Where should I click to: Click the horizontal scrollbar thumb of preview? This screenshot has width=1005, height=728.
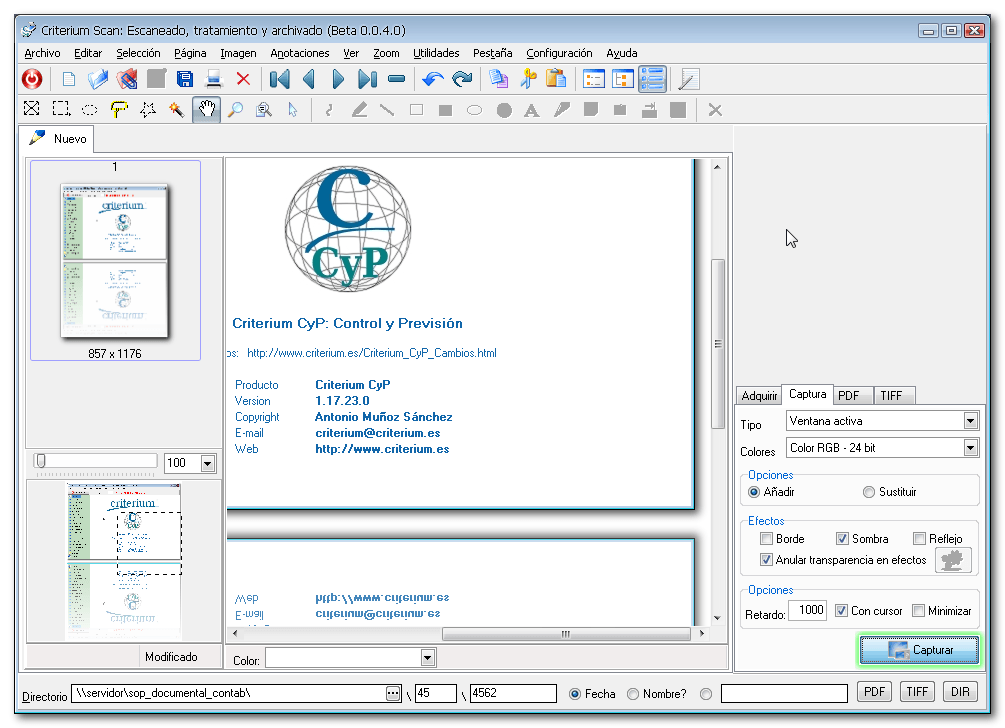tap(566, 634)
